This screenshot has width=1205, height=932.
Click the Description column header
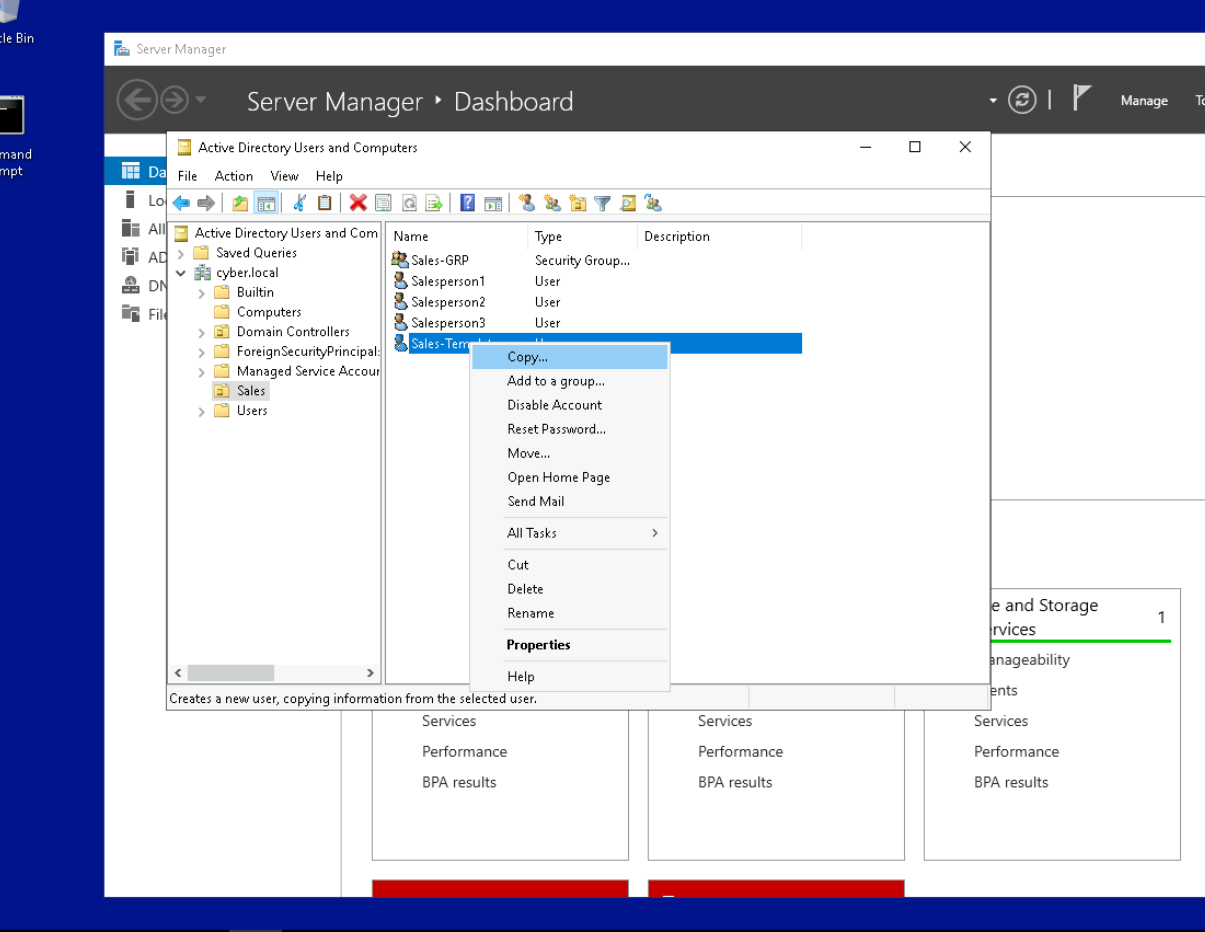point(719,237)
